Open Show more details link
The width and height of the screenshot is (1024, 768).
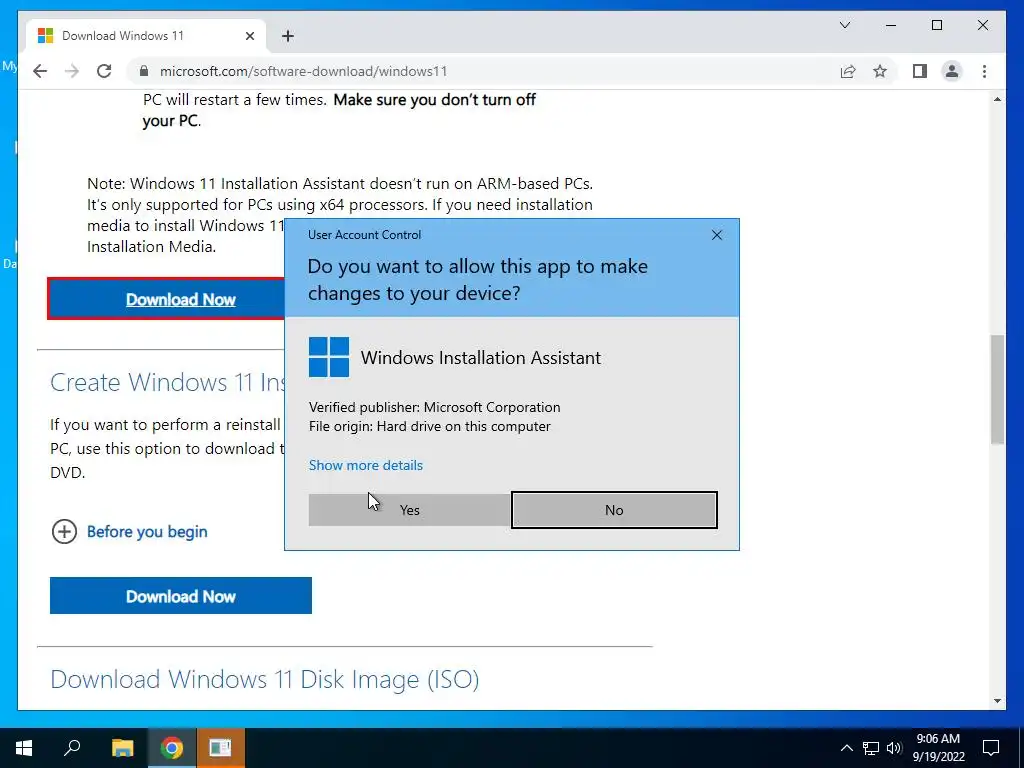[x=366, y=465]
